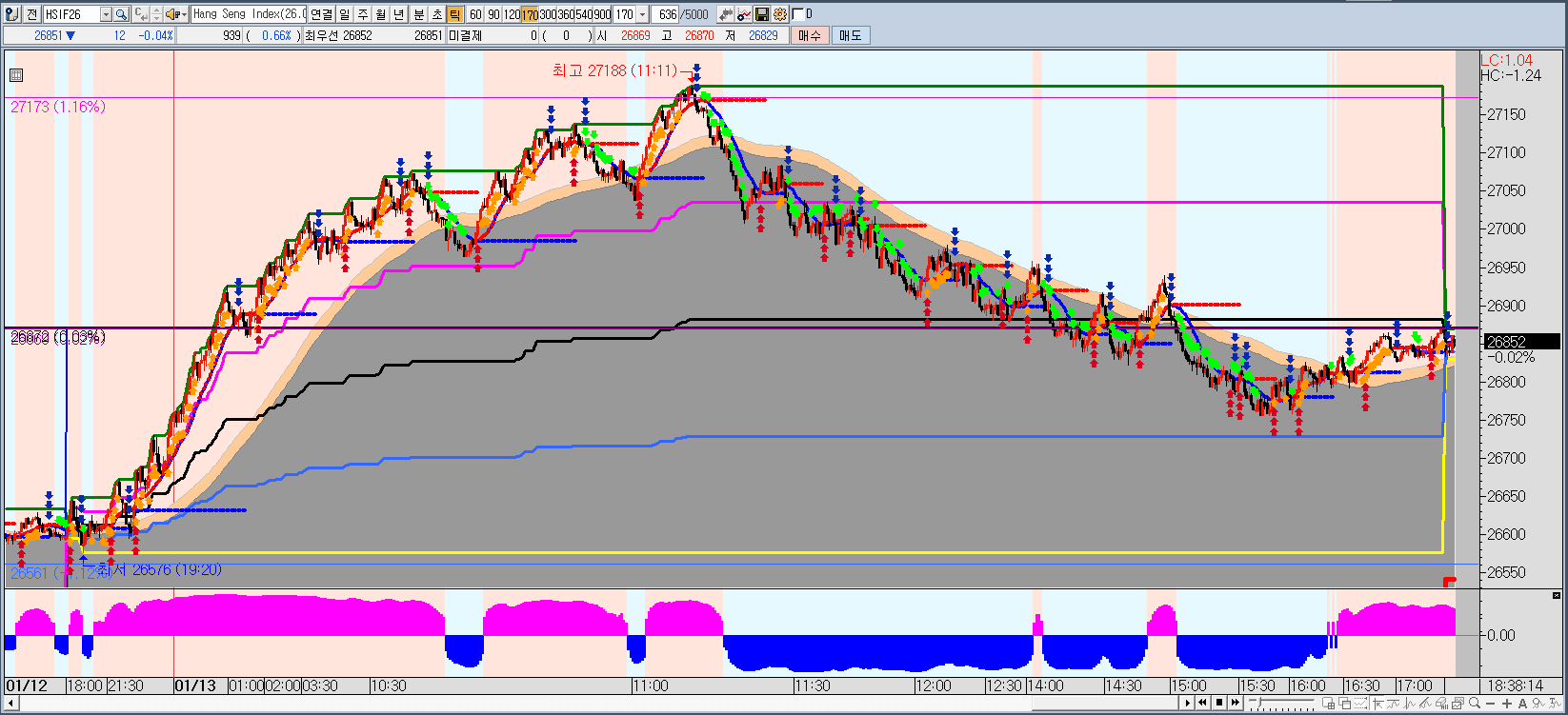Click the magnifier icon in bottom toolbar
This screenshot has height=715, width=1568.
[x=1474, y=704]
